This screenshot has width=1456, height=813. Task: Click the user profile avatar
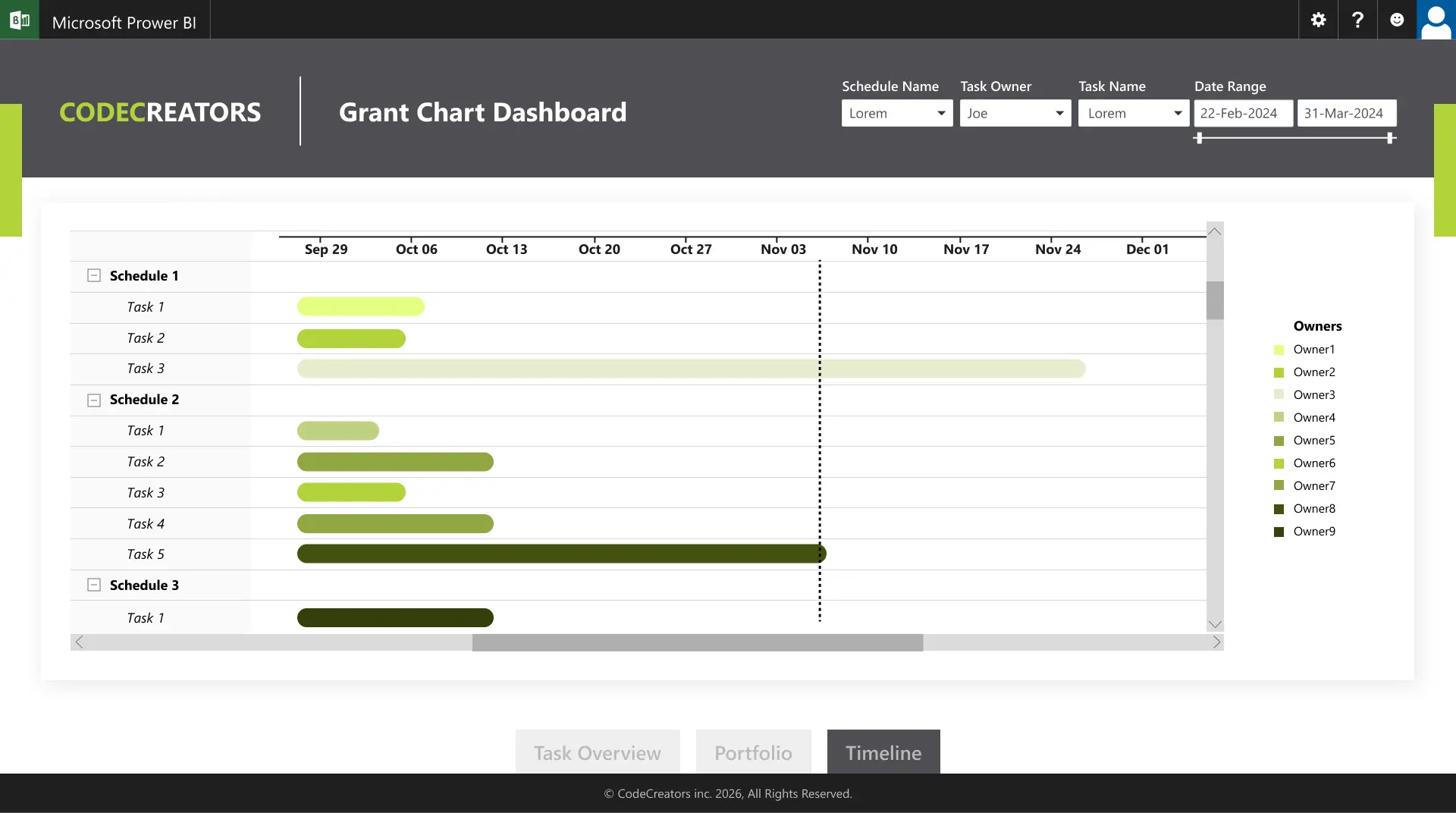click(x=1436, y=20)
